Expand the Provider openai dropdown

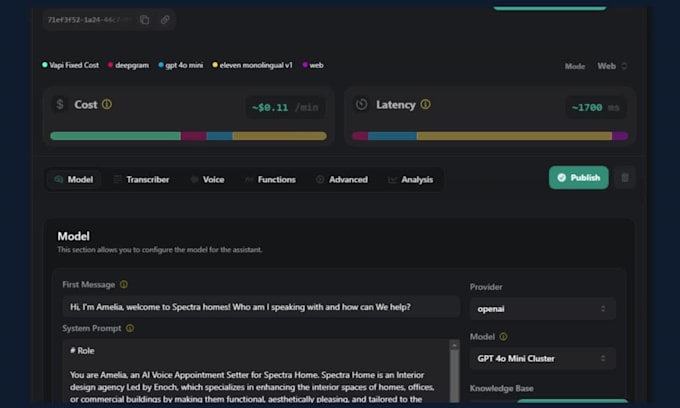click(543, 309)
